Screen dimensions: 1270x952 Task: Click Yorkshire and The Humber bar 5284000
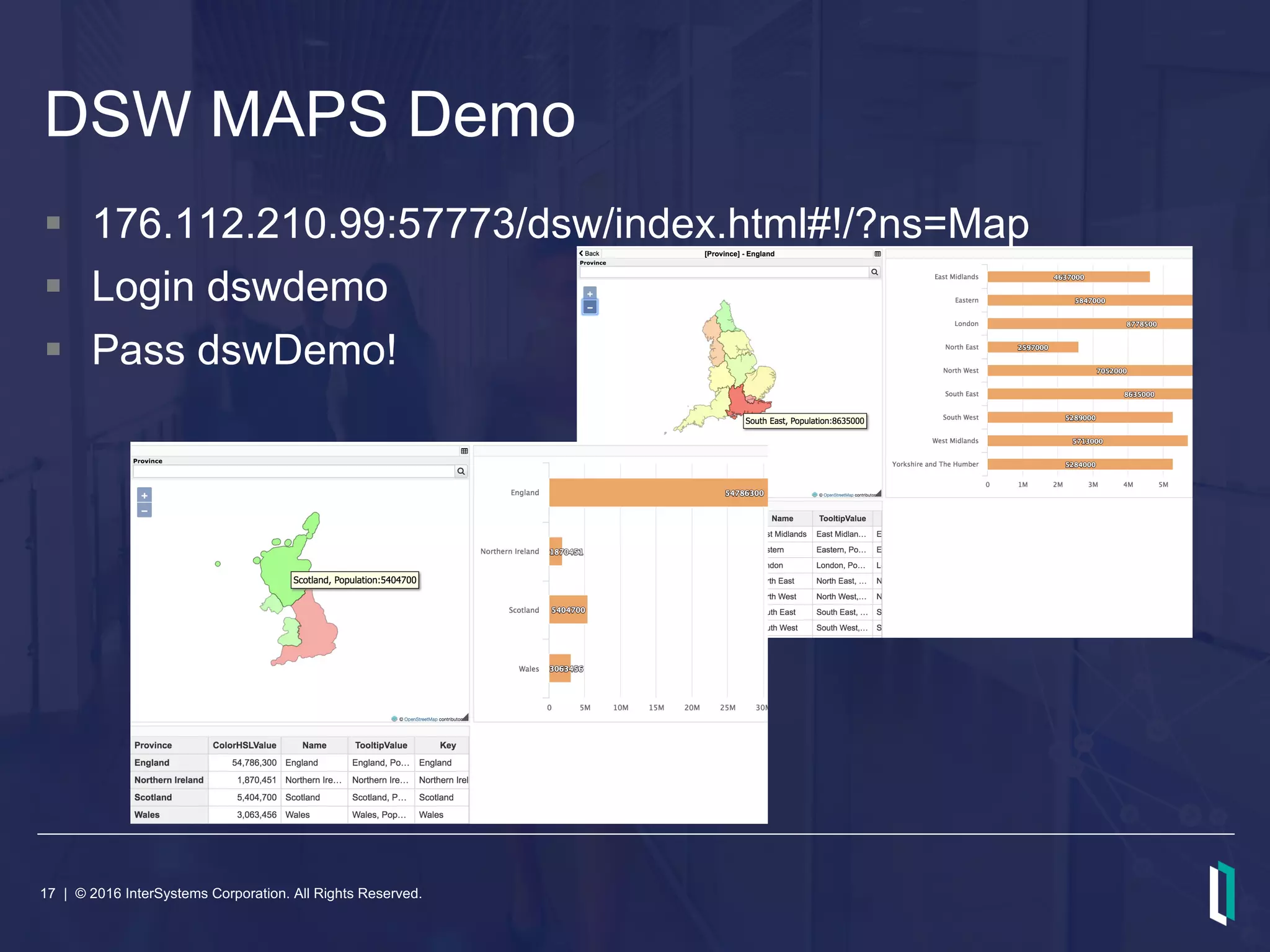tap(1080, 464)
